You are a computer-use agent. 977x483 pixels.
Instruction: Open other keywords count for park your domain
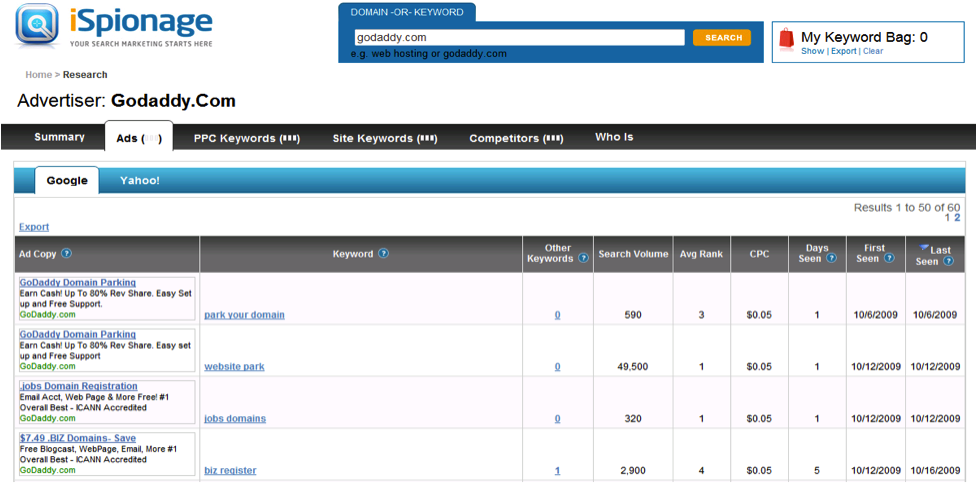click(x=558, y=315)
